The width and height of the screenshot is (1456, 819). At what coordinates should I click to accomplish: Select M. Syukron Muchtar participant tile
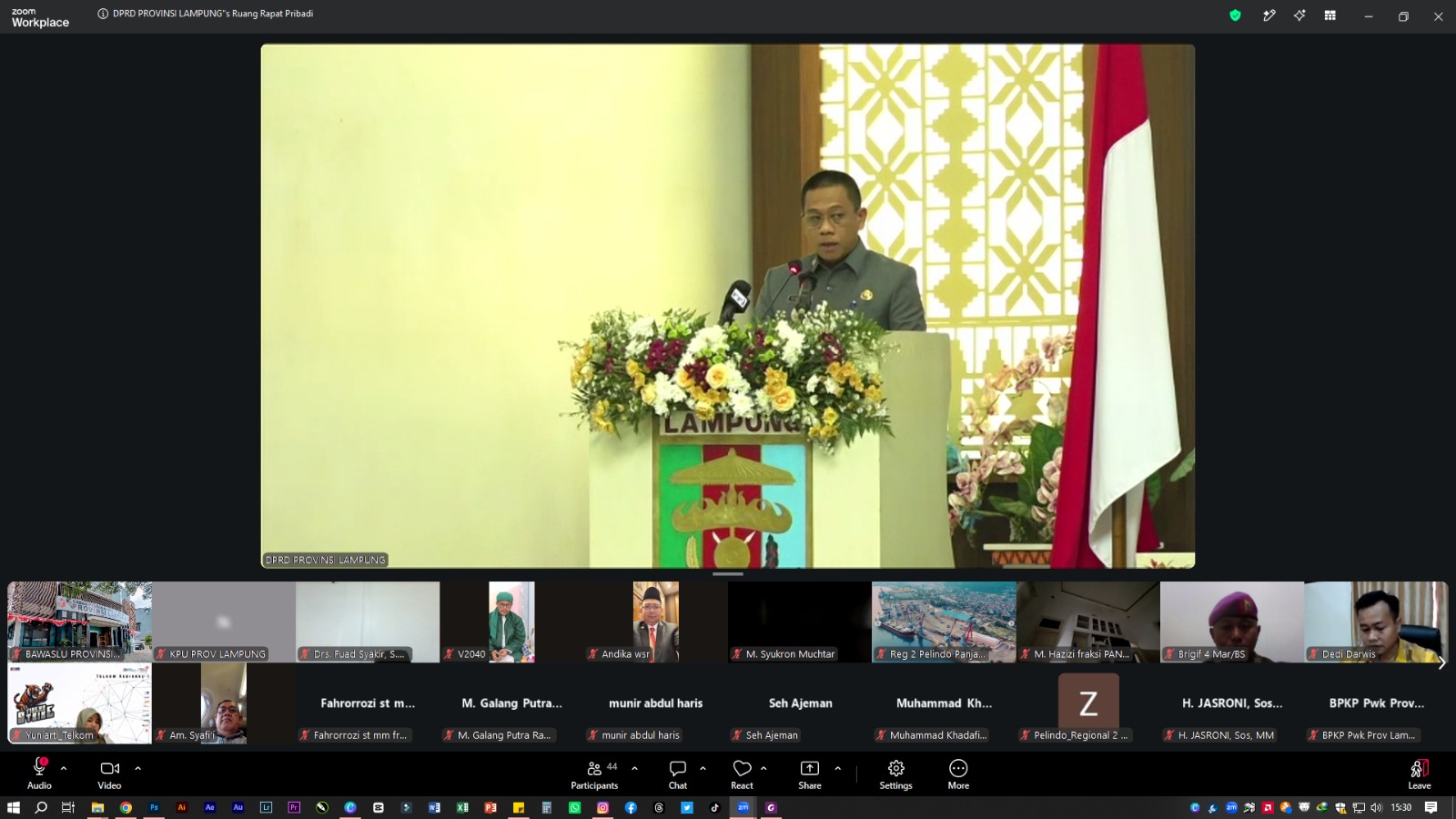pos(800,622)
